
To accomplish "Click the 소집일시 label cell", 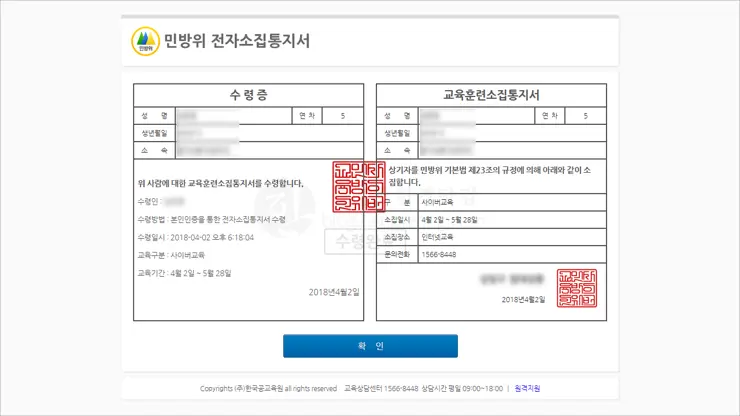I will 397,220.
